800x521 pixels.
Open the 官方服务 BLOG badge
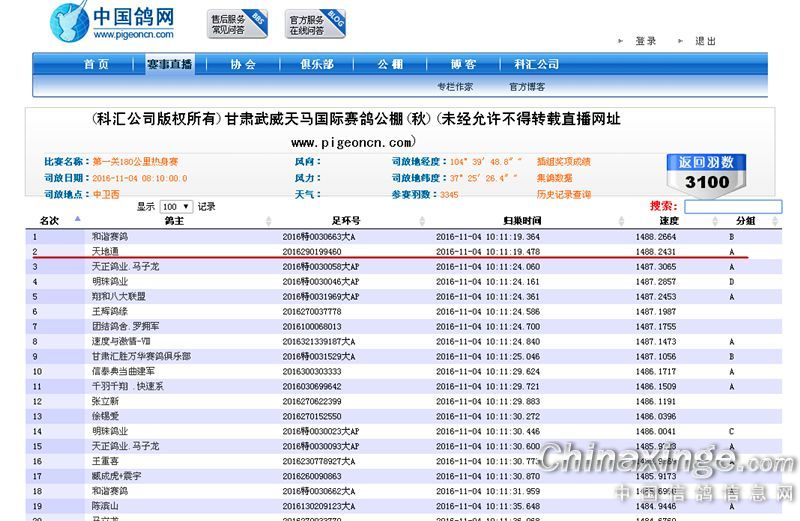316,24
